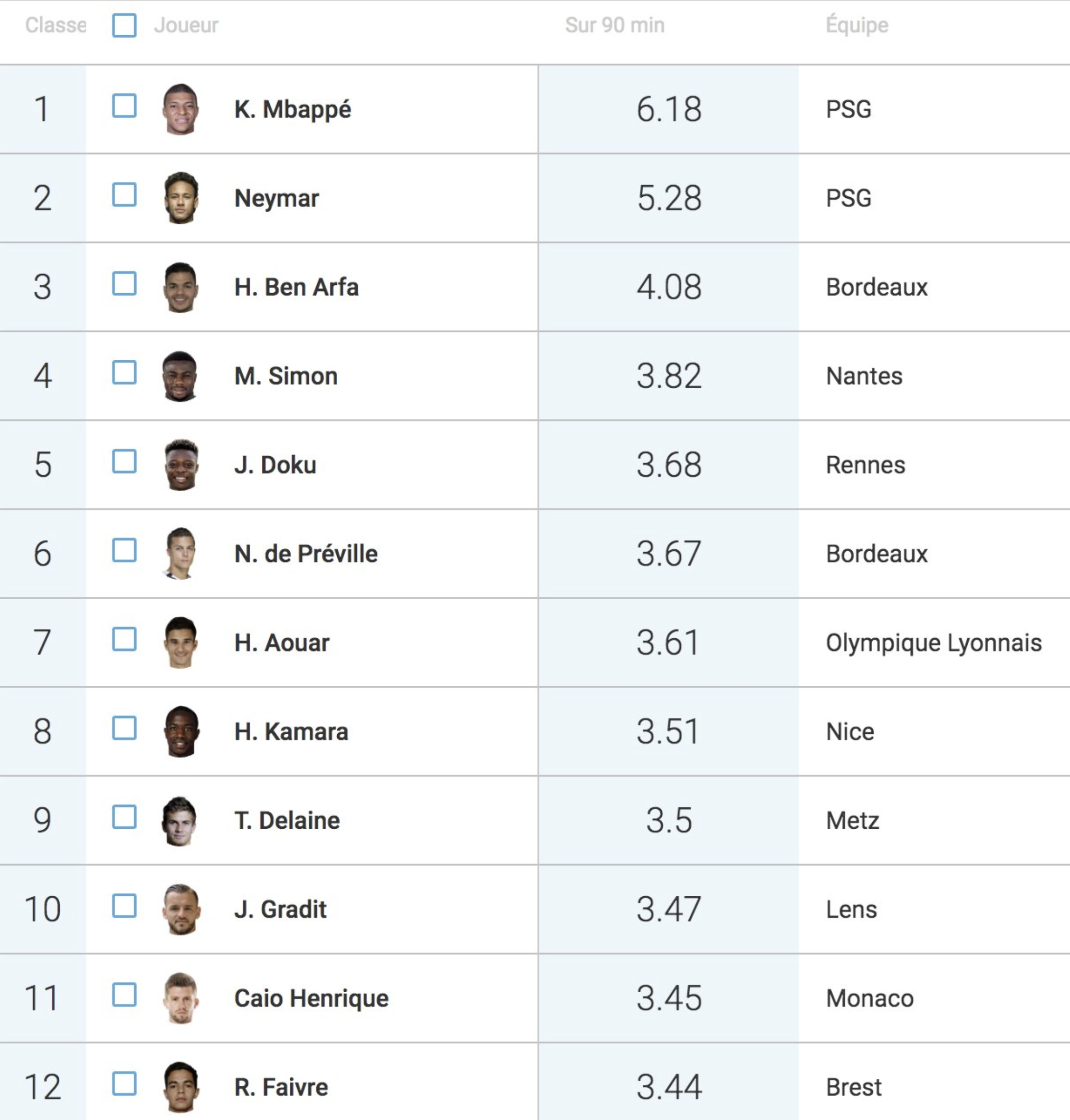Click Neymar's player photo
This screenshot has height=1120, width=1070.
click(181, 198)
